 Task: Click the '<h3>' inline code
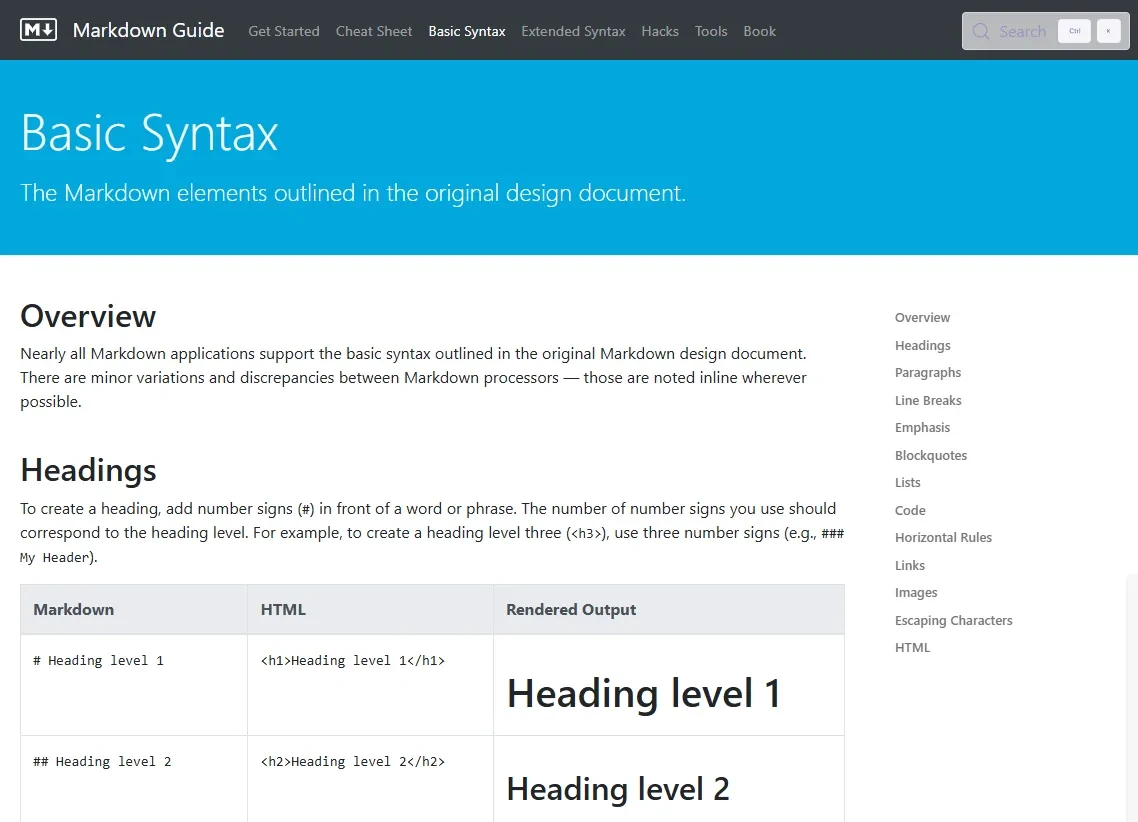coord(588,534)
